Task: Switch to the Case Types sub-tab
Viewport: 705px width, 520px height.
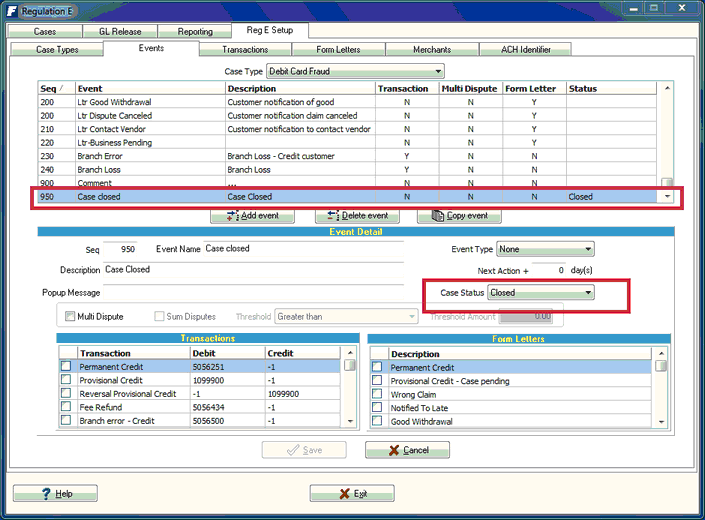Action: [57, 49]
